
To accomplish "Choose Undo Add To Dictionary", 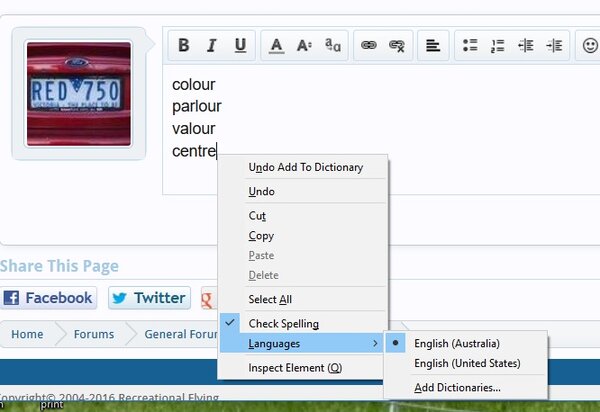I will click(x=305, y=167).
